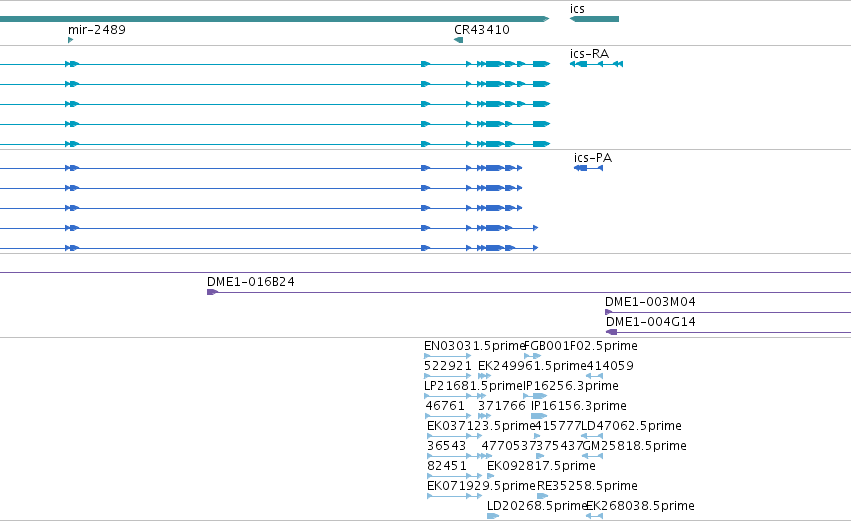Open the GM25818.5prime EST label

click(x=634, y=446)
